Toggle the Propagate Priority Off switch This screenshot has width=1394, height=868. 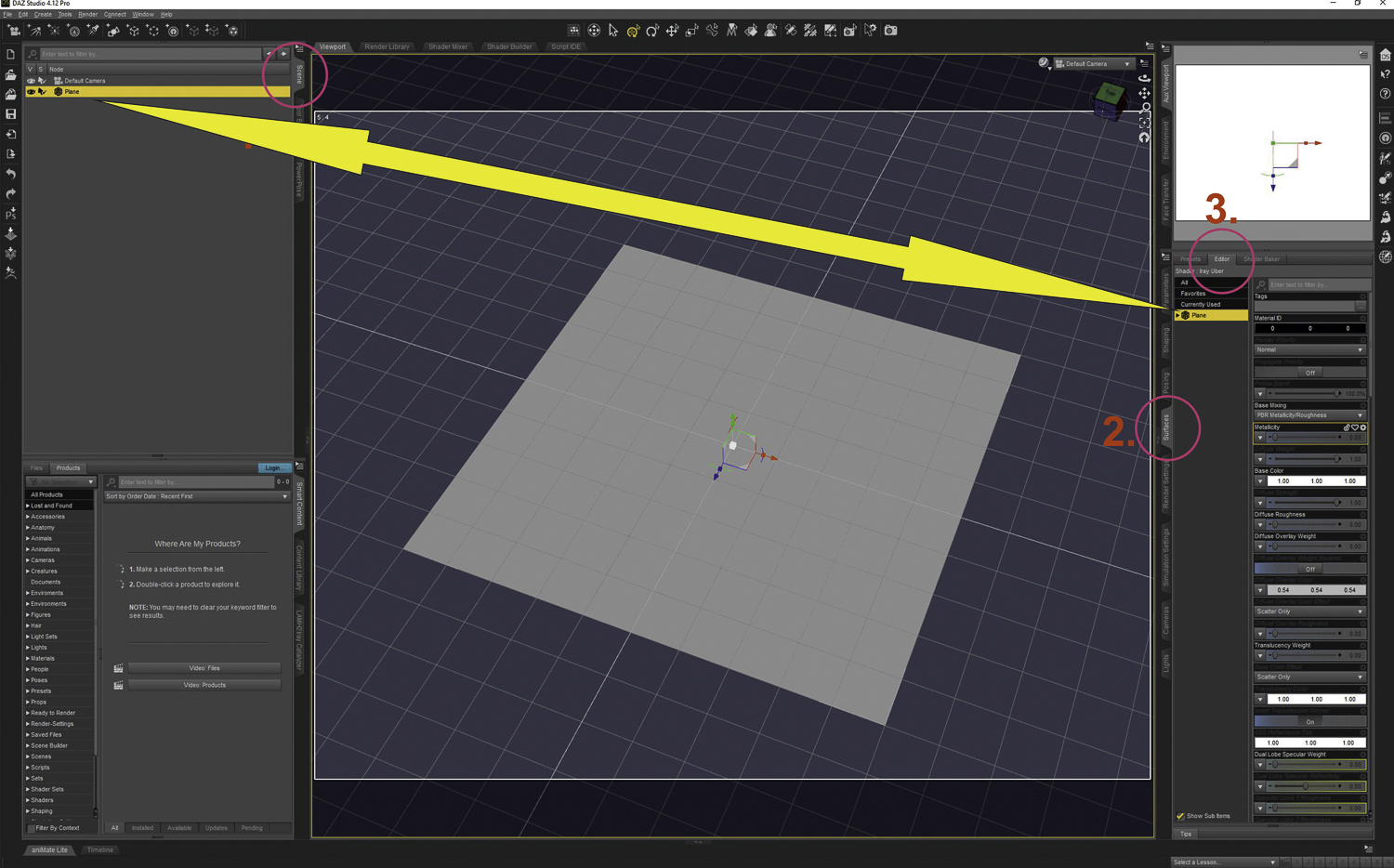click(1309, 373)
